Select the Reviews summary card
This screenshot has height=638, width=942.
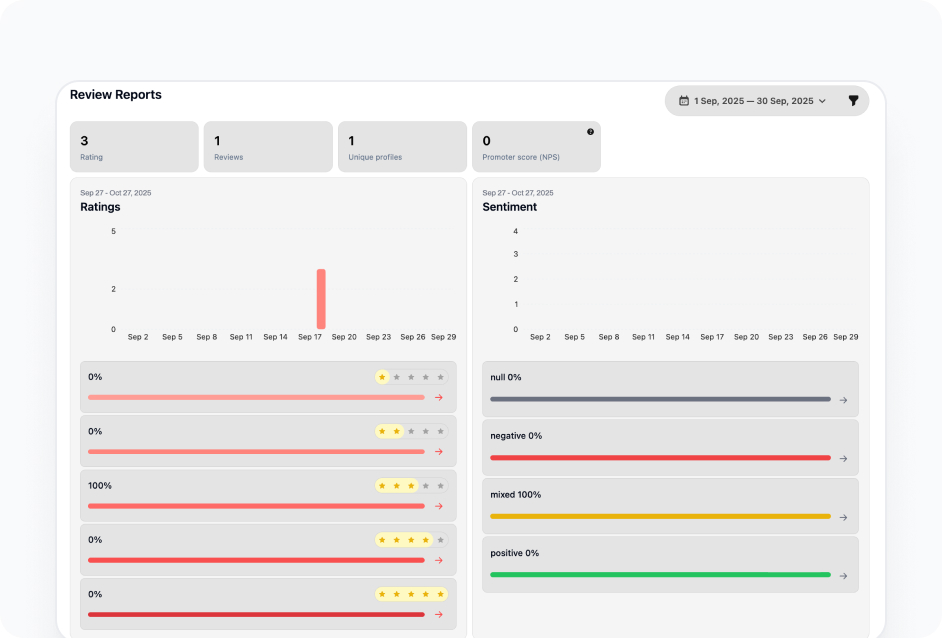[268, 147]
